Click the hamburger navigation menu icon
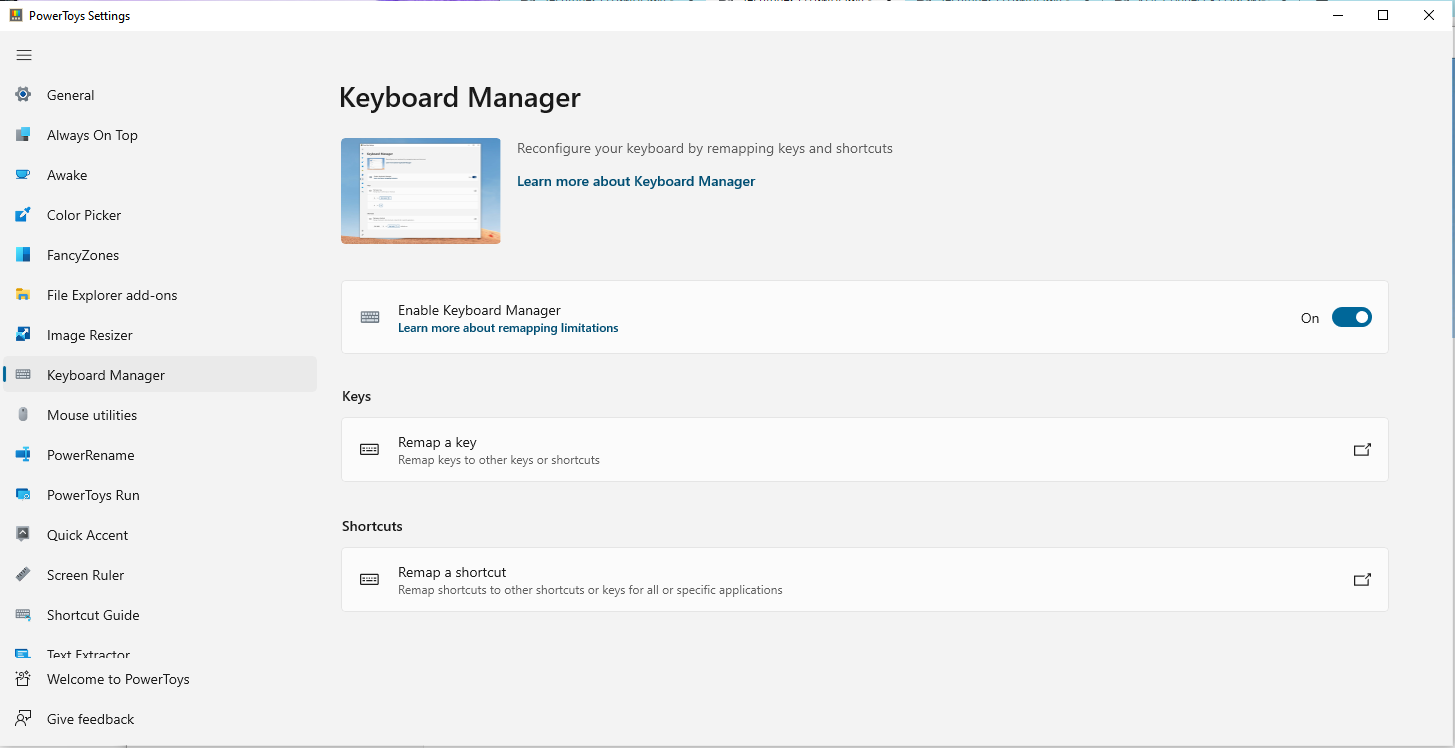 pos(24,55)
